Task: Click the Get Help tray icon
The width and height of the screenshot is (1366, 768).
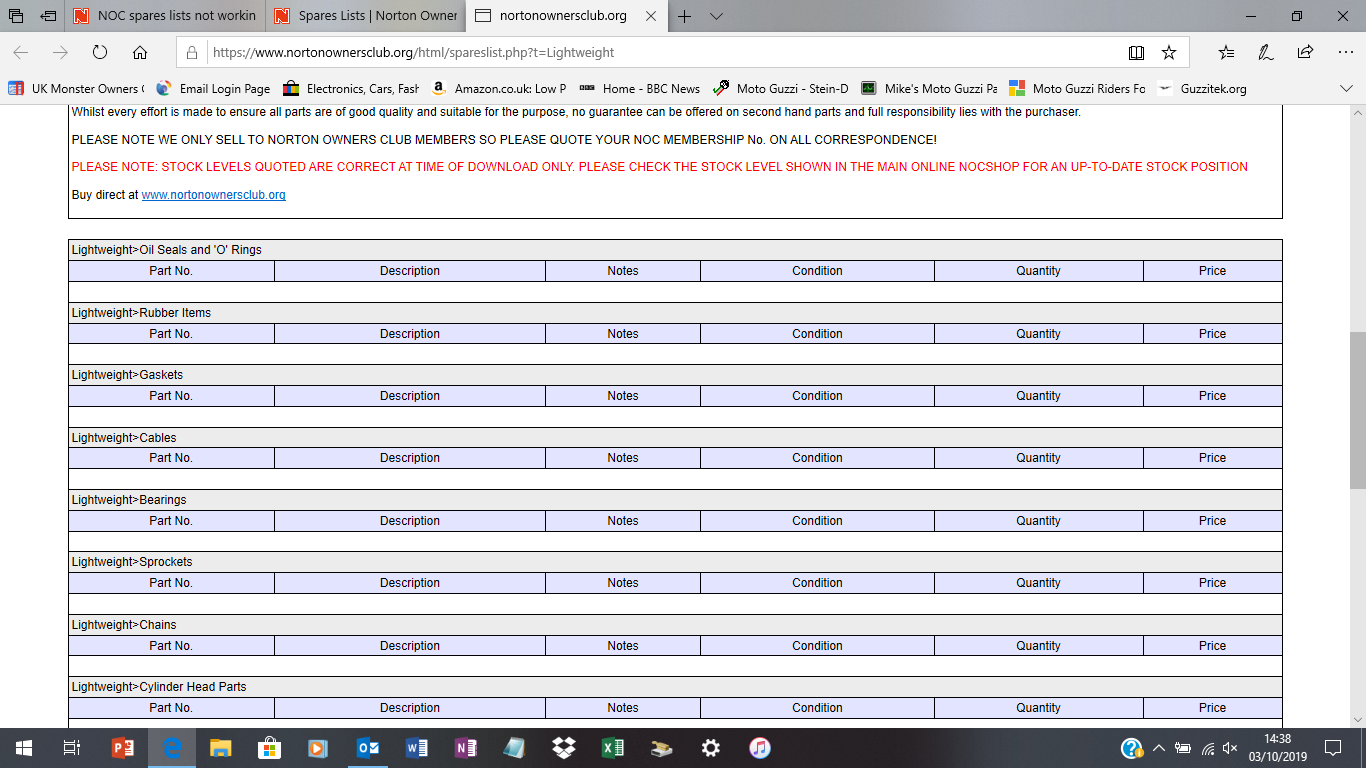Action: [1132, 748]
